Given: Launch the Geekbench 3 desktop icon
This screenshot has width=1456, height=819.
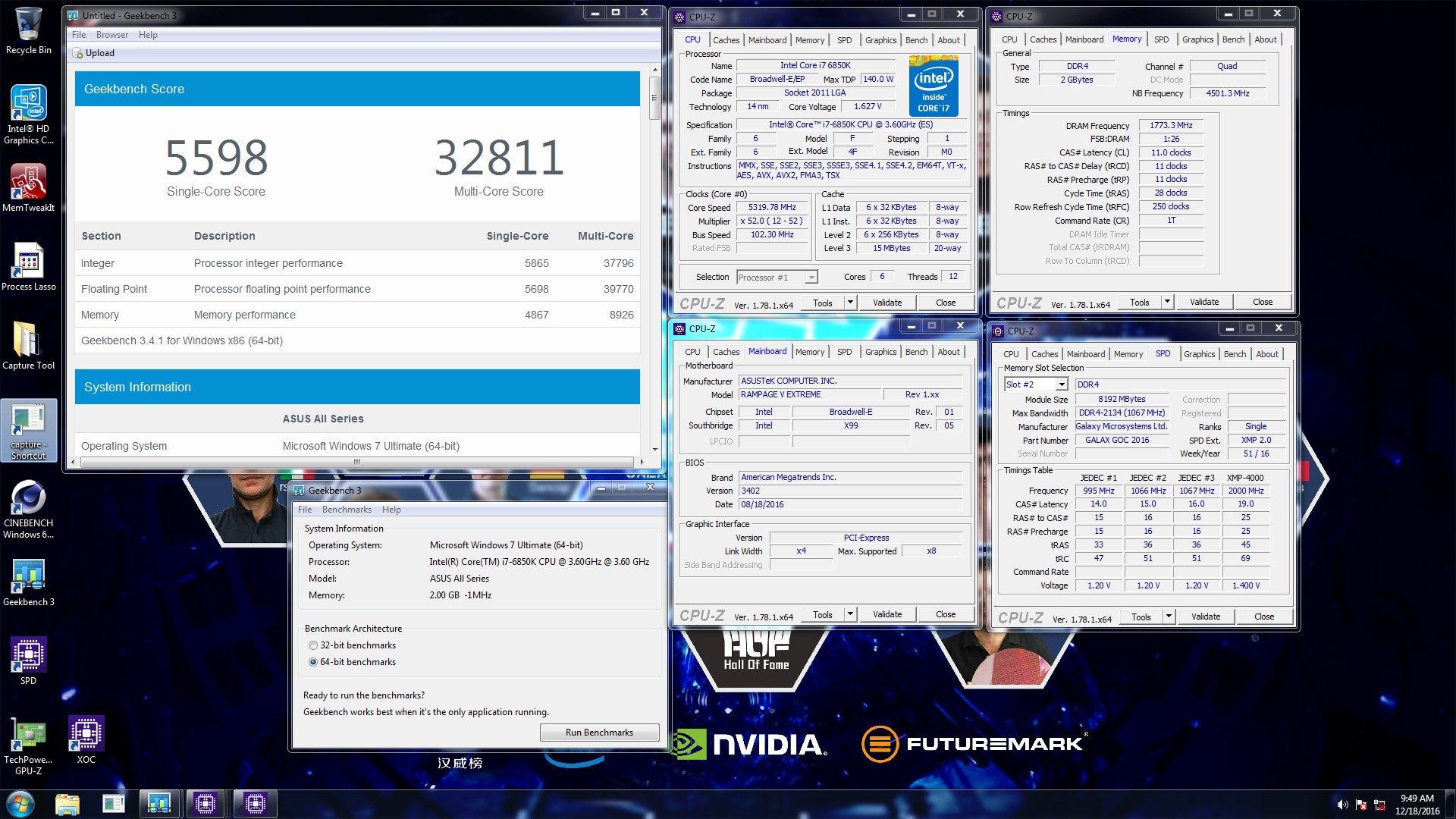Looking at the screenshot, I should 28,582.
